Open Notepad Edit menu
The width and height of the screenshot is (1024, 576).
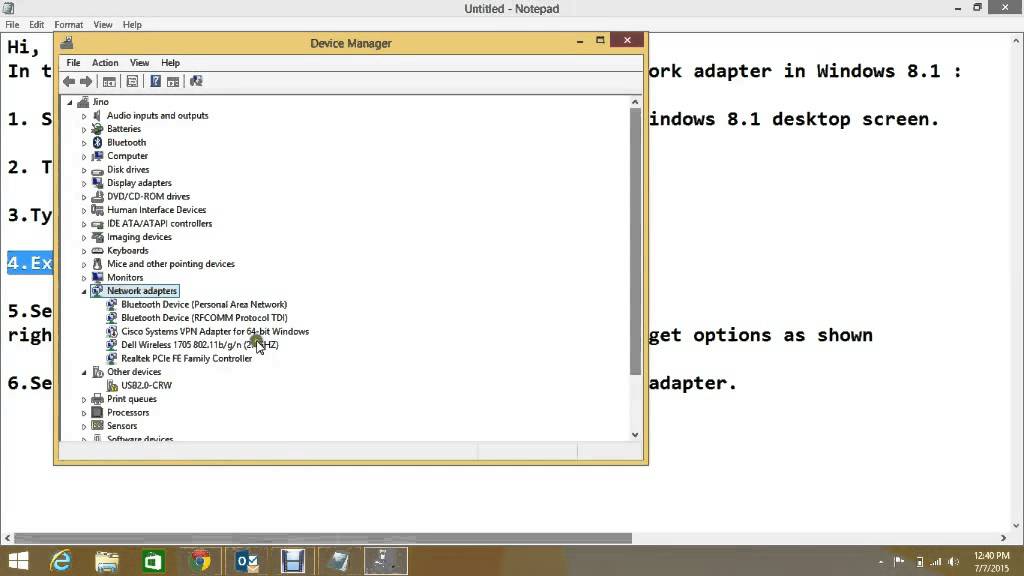[37, 25]
